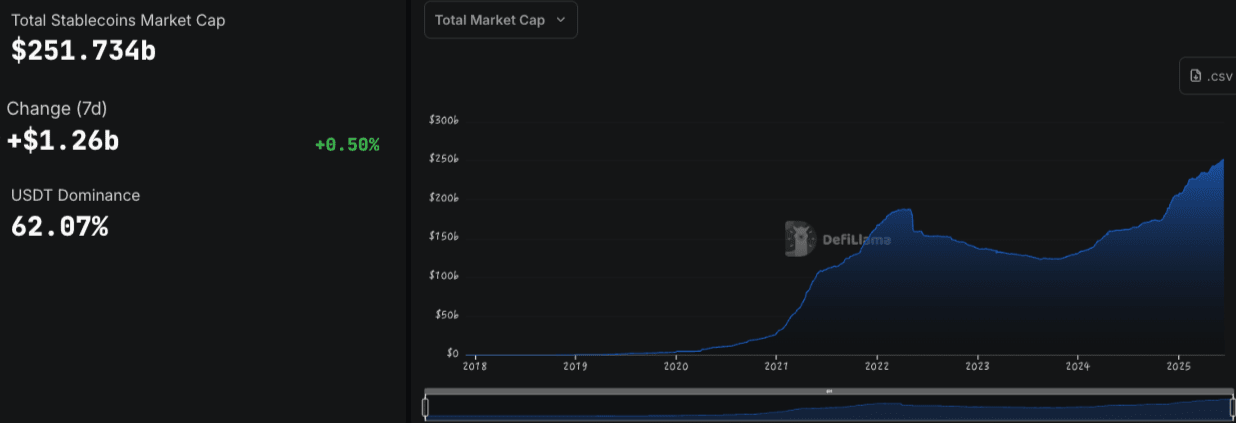Open the Total Market Cap dropdown
The height and width of the screenshot is (423, 1236).
501,20
